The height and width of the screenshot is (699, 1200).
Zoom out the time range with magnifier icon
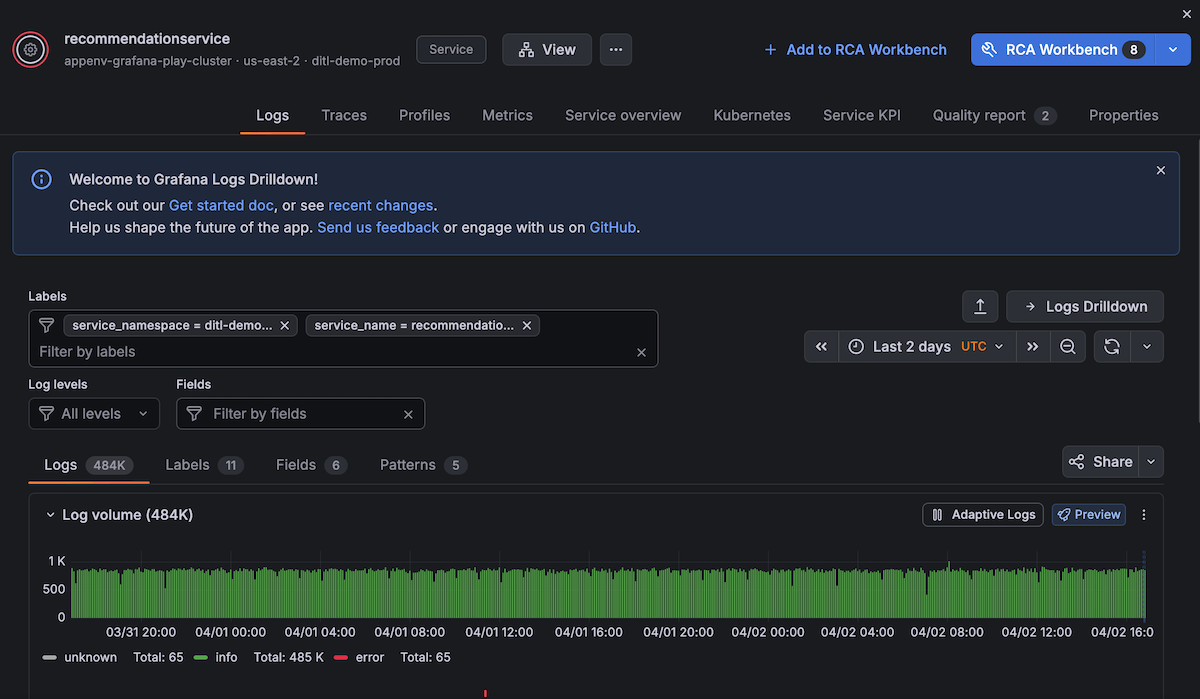pyautogui.click(x=1068, y=346)
